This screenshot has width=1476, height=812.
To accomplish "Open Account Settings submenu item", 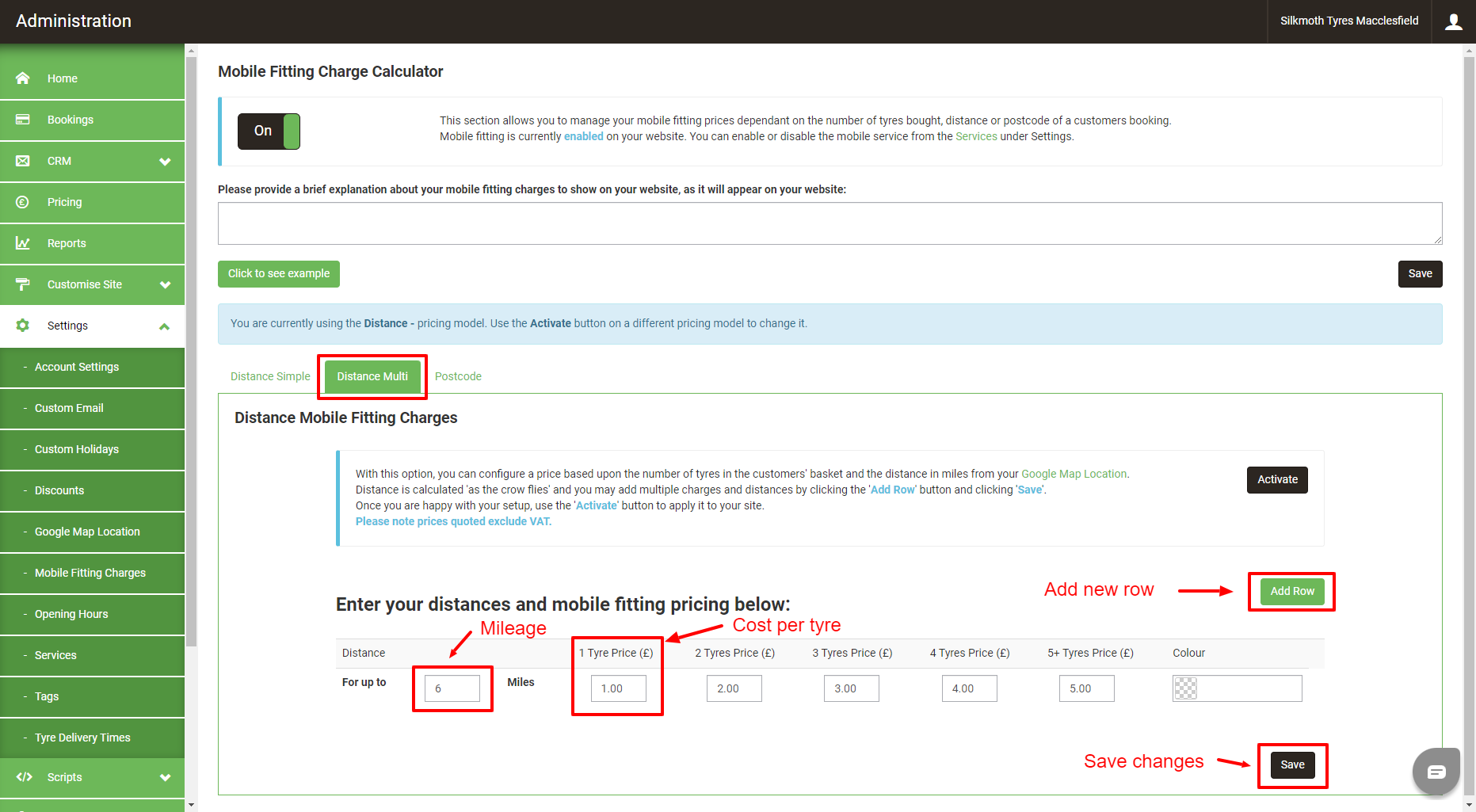I will click(92, 367).
